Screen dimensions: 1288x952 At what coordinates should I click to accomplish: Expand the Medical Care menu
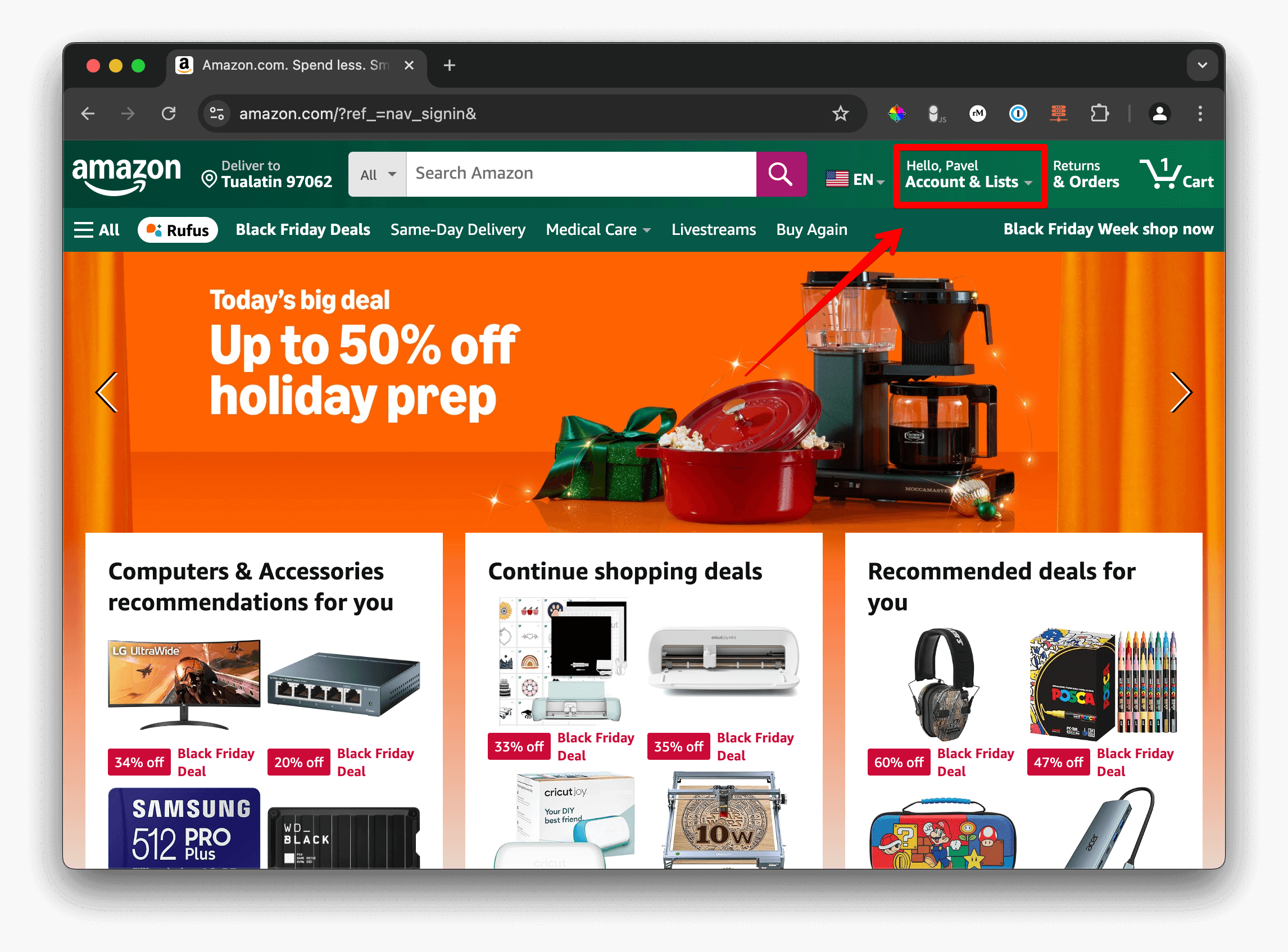tap(598, 230)
